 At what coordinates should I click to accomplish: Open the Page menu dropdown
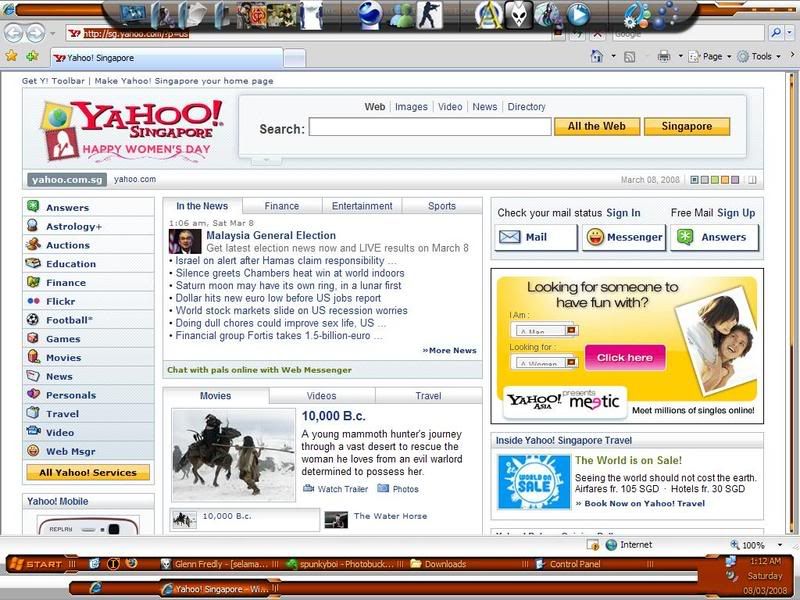click(710, 57)
